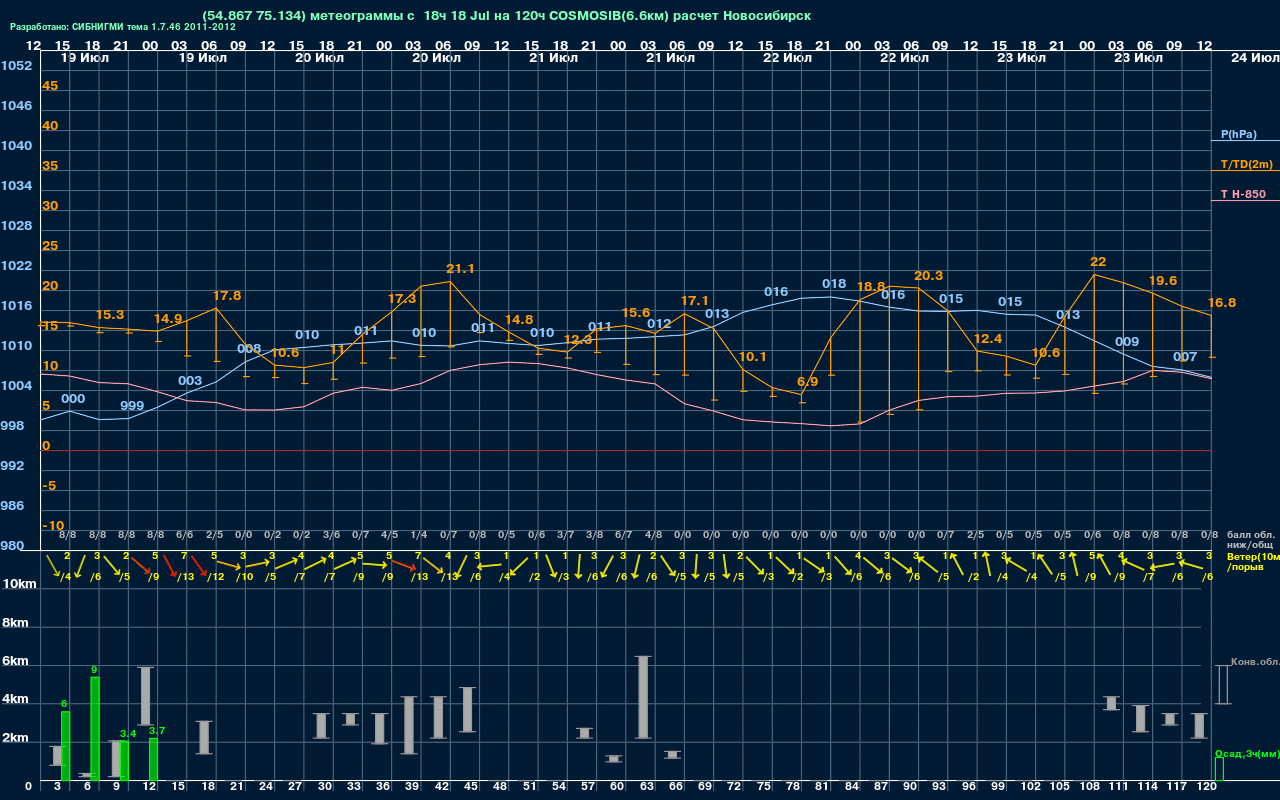Click the green precipitation bar labeled 9
This screenshot has width=1280, height=800.
[95, 728]
